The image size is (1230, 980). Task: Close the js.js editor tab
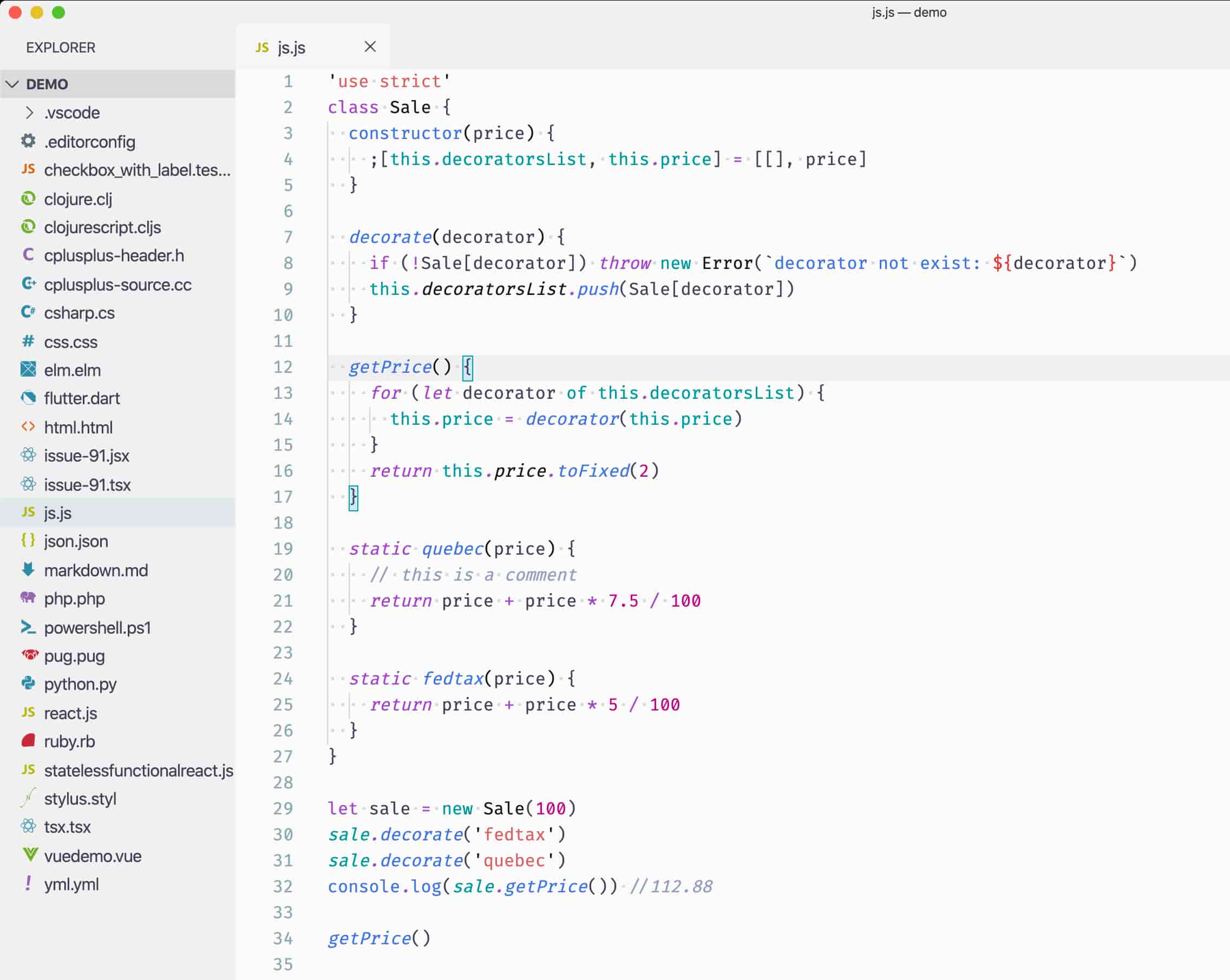point(370,47)
